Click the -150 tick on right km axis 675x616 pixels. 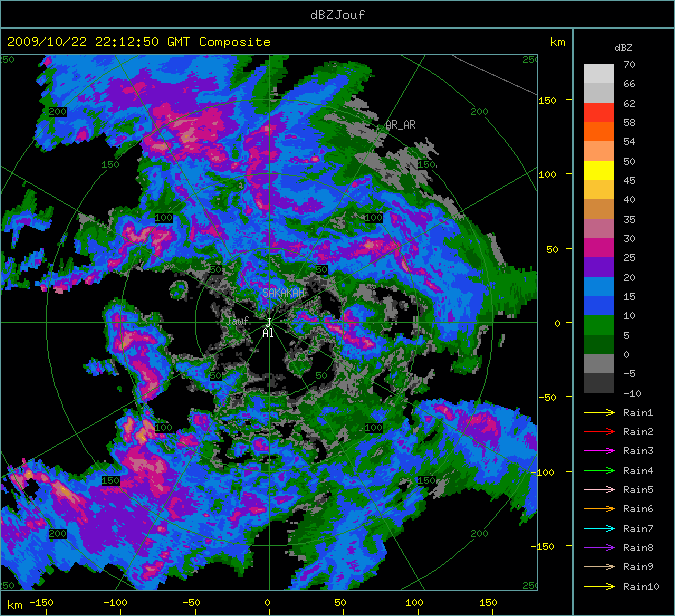[x=542, y=546]
